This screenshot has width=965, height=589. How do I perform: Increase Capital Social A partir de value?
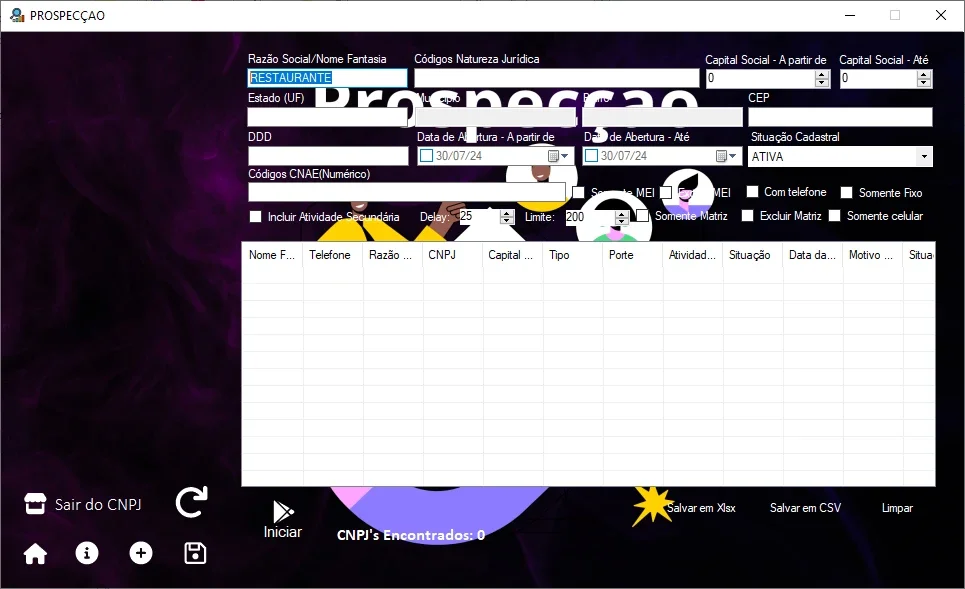pos(822,74)
